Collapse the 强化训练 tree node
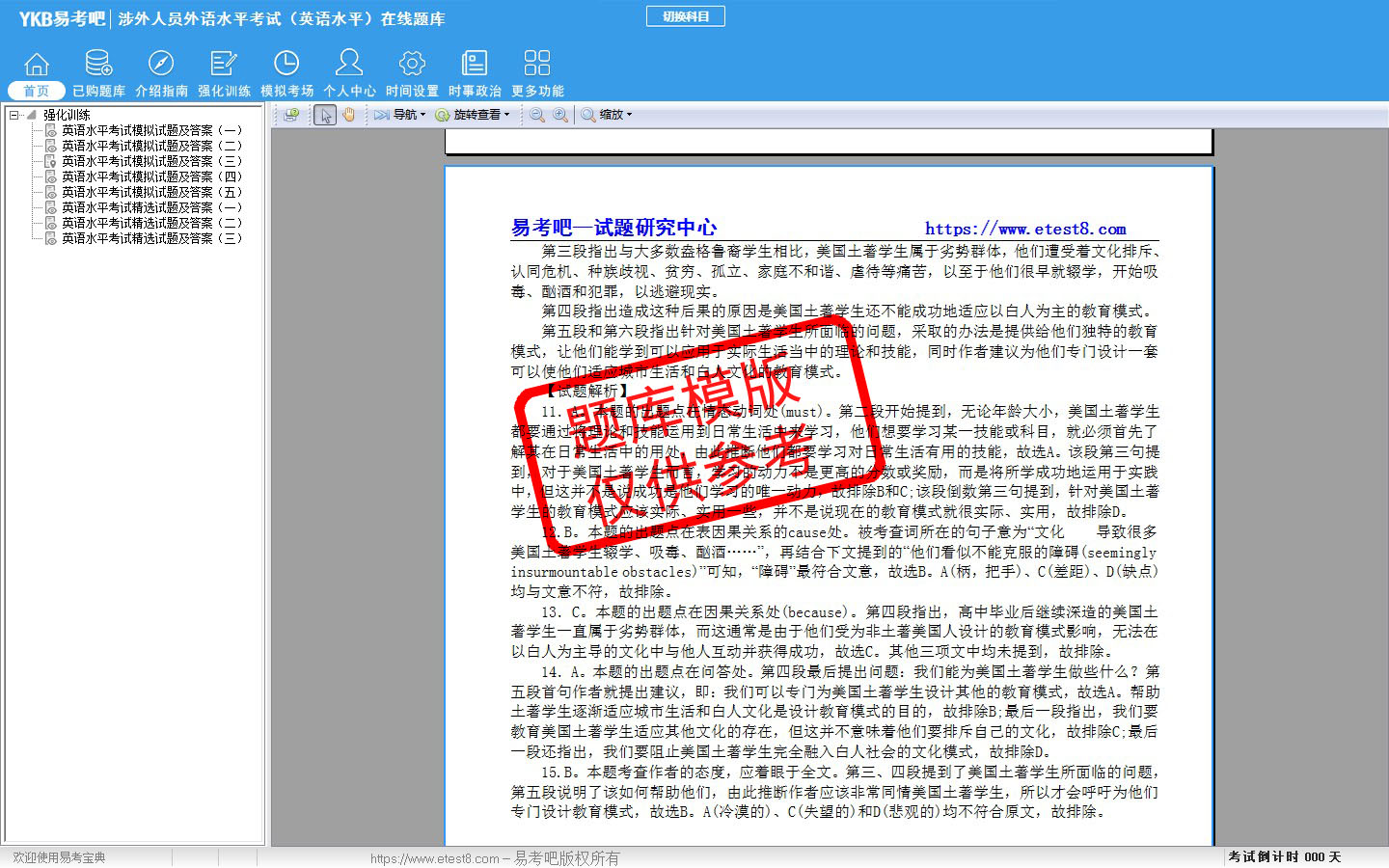Viewport: 1389px width, 868px height. (14, 115)
